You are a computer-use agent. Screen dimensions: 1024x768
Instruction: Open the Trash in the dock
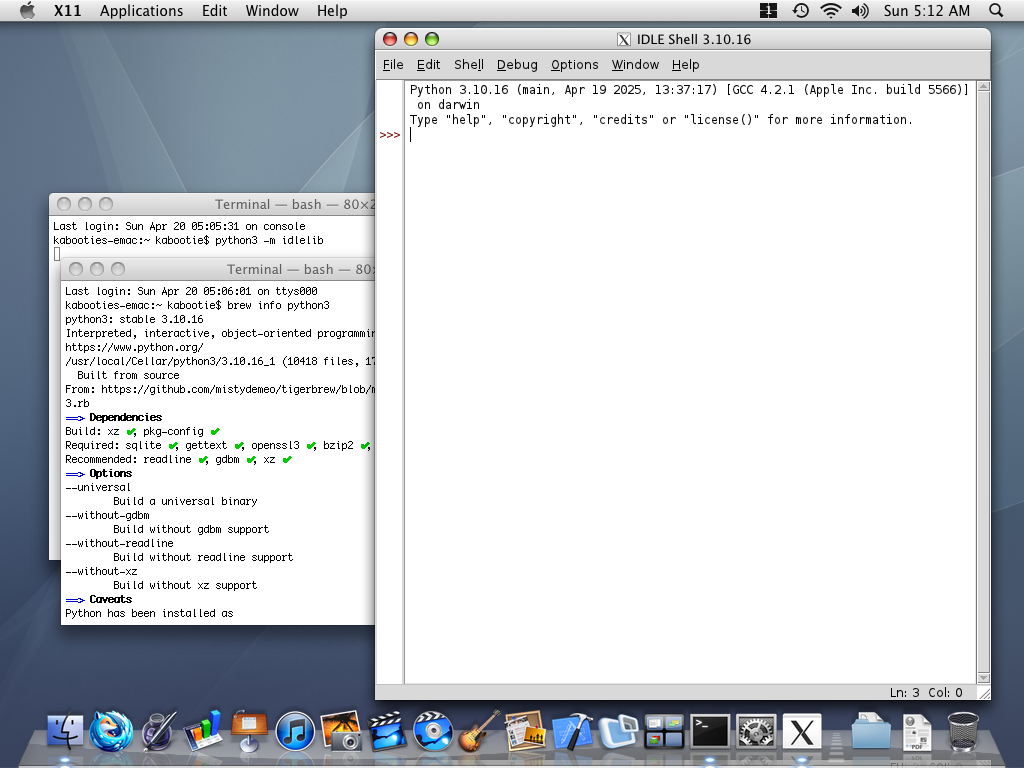[x=963, y=731]
